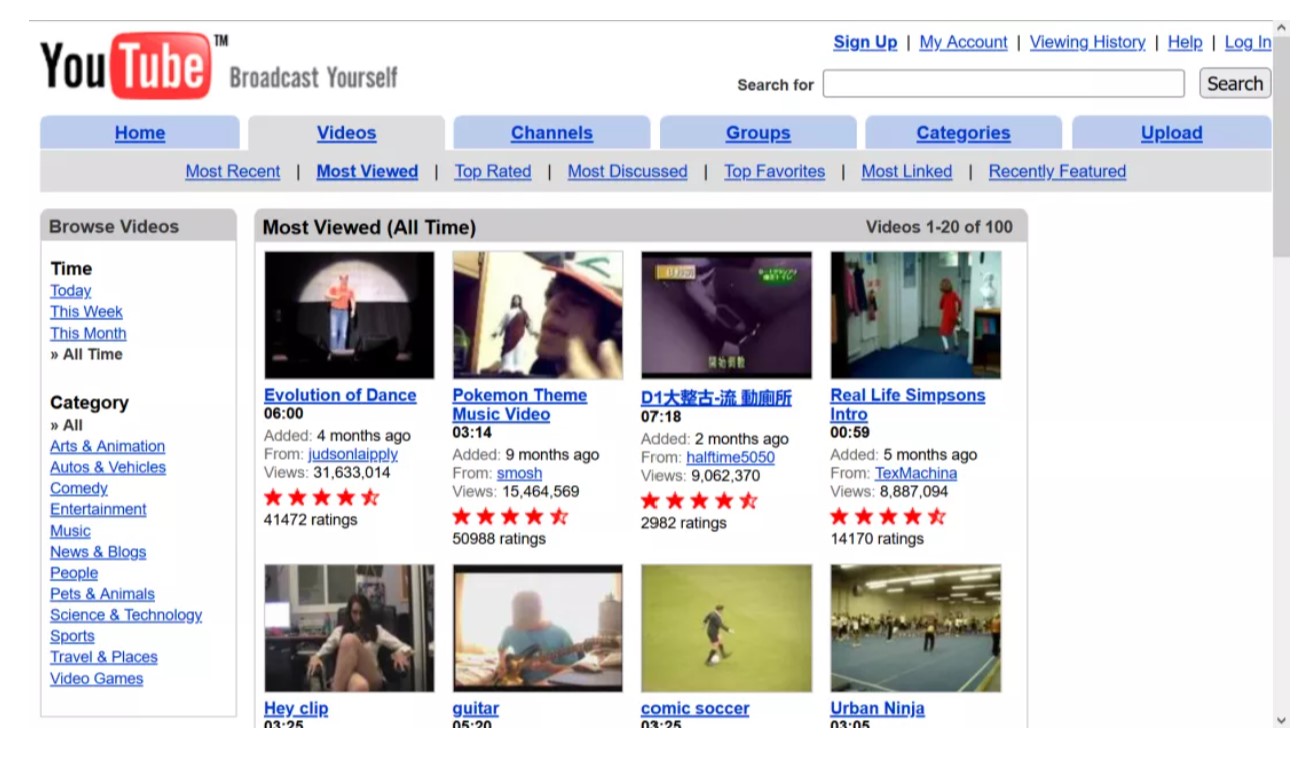1308x762 pixels.
Task: Open uploader judsonlaipply's profile link
Action: pyautogui.click(x=353, y=454)
